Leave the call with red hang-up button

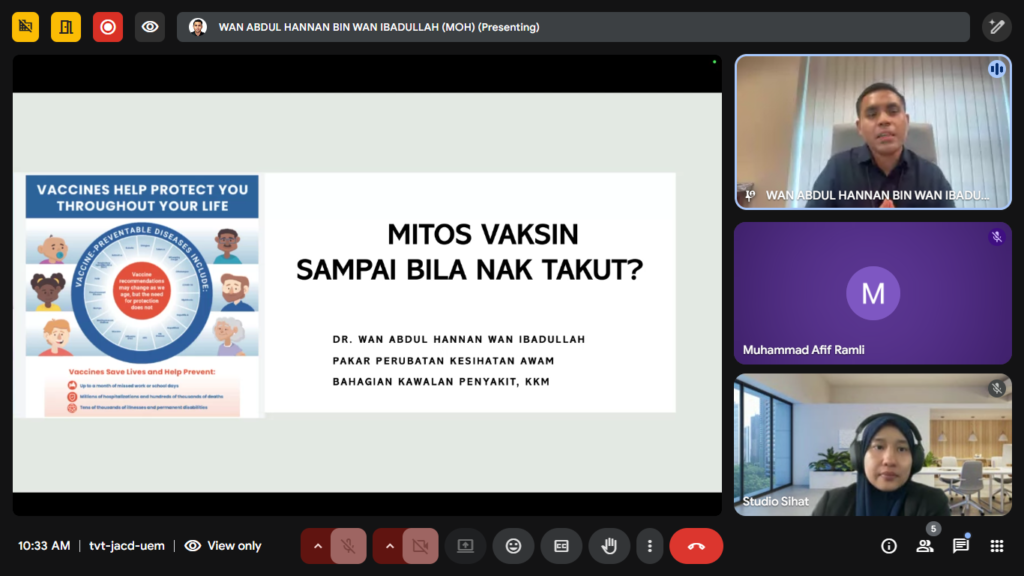[x=696, y=546]
